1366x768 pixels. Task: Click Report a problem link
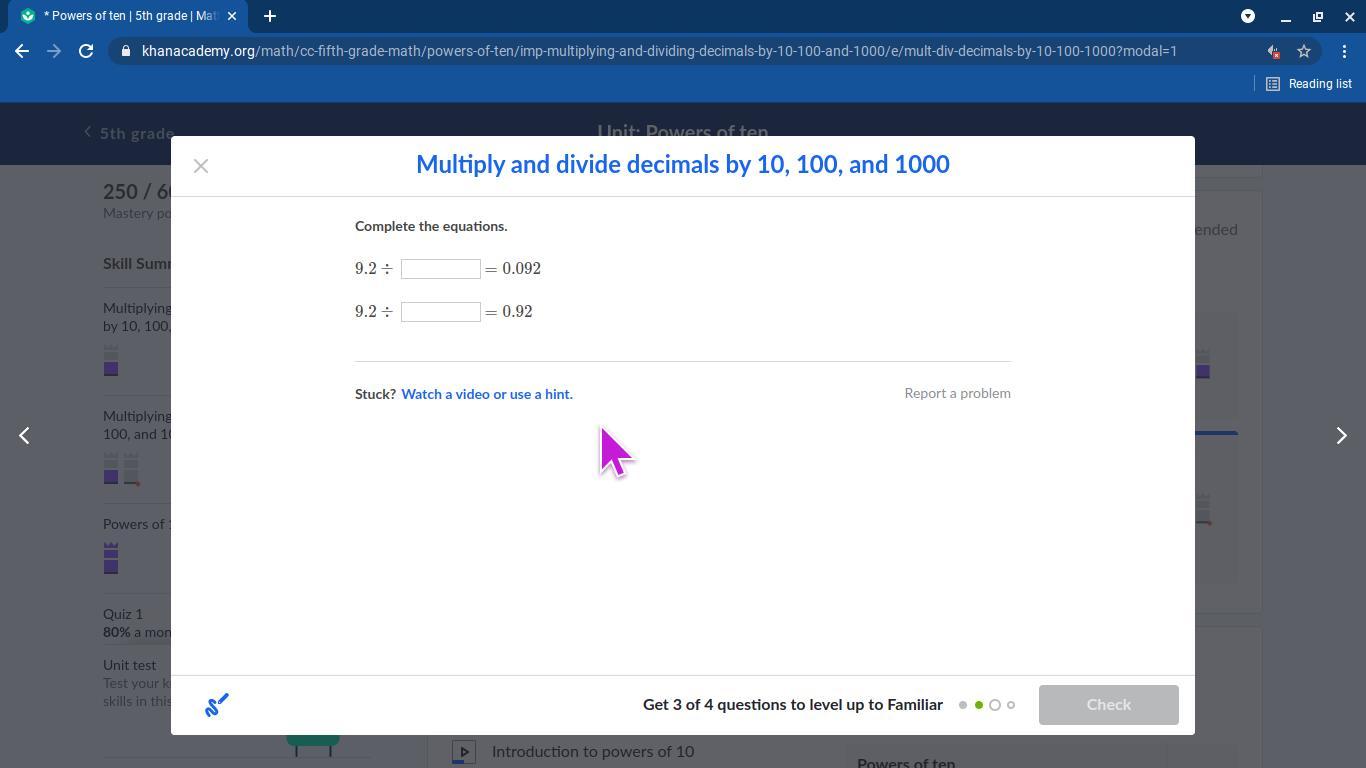coord(957,393)
